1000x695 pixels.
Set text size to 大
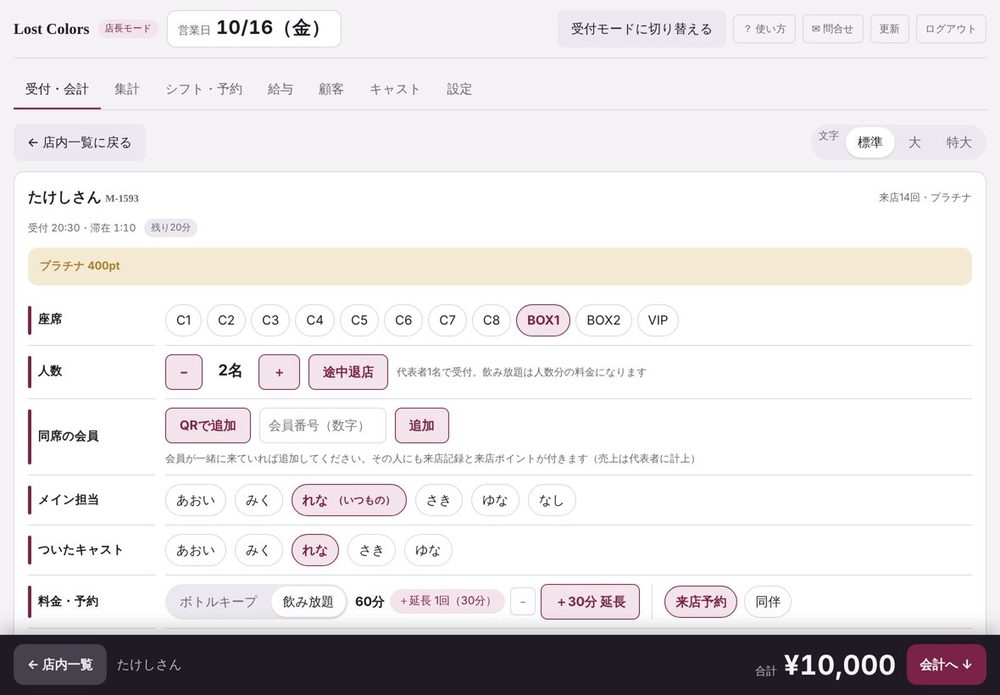[915, 142]
